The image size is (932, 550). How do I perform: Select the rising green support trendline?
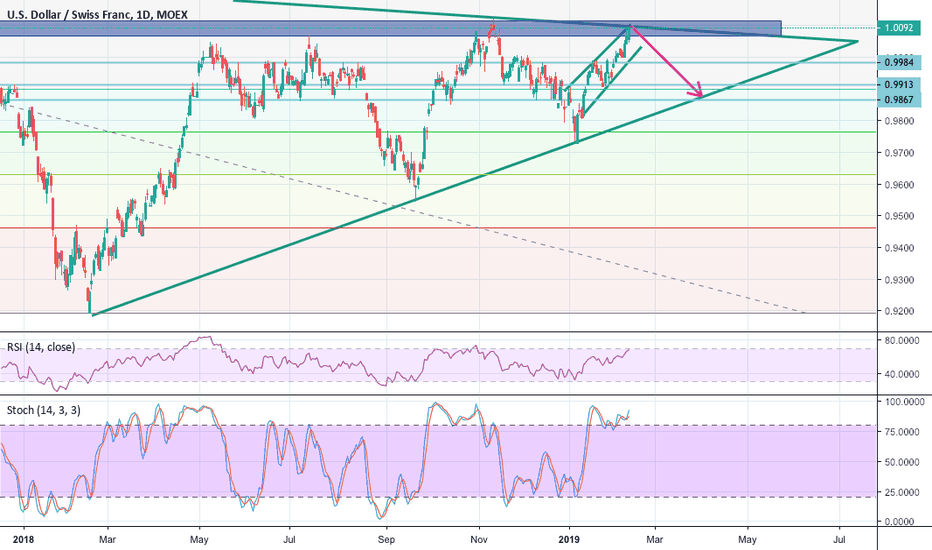[476, 178]
